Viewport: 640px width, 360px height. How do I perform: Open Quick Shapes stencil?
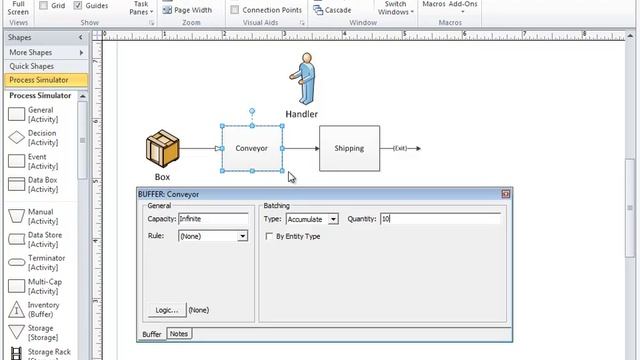point(46,66)
